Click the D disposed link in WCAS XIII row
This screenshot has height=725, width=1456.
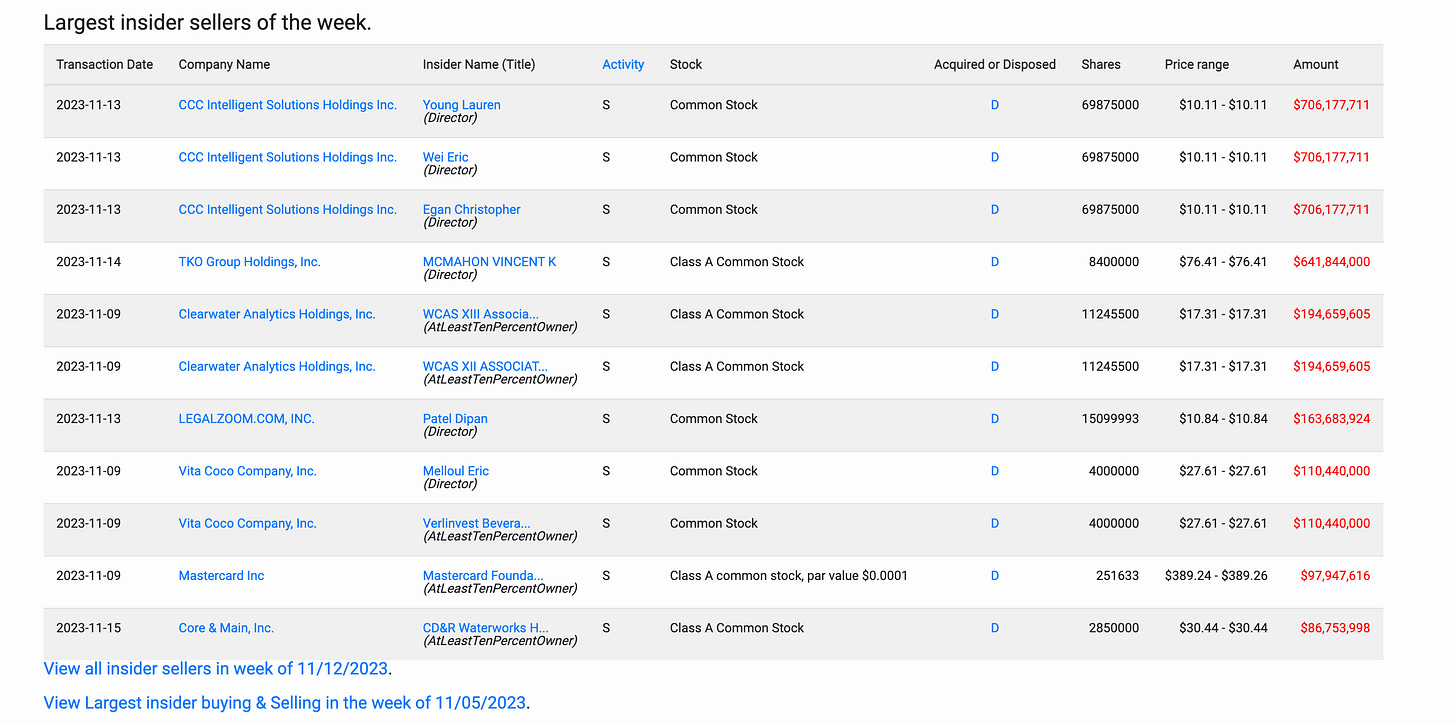point(995,314)
